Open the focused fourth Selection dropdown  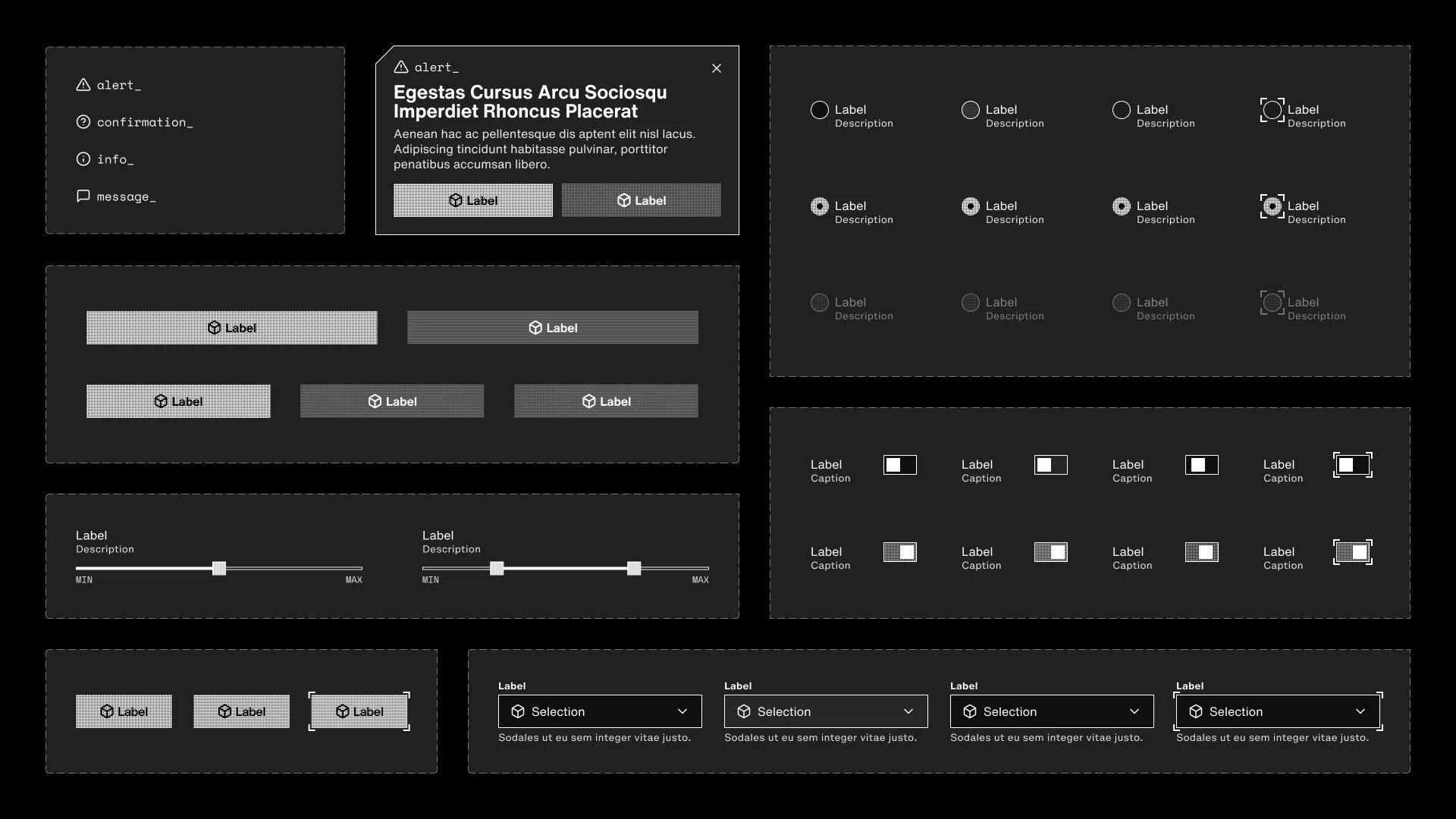(x=1277, y=711)
